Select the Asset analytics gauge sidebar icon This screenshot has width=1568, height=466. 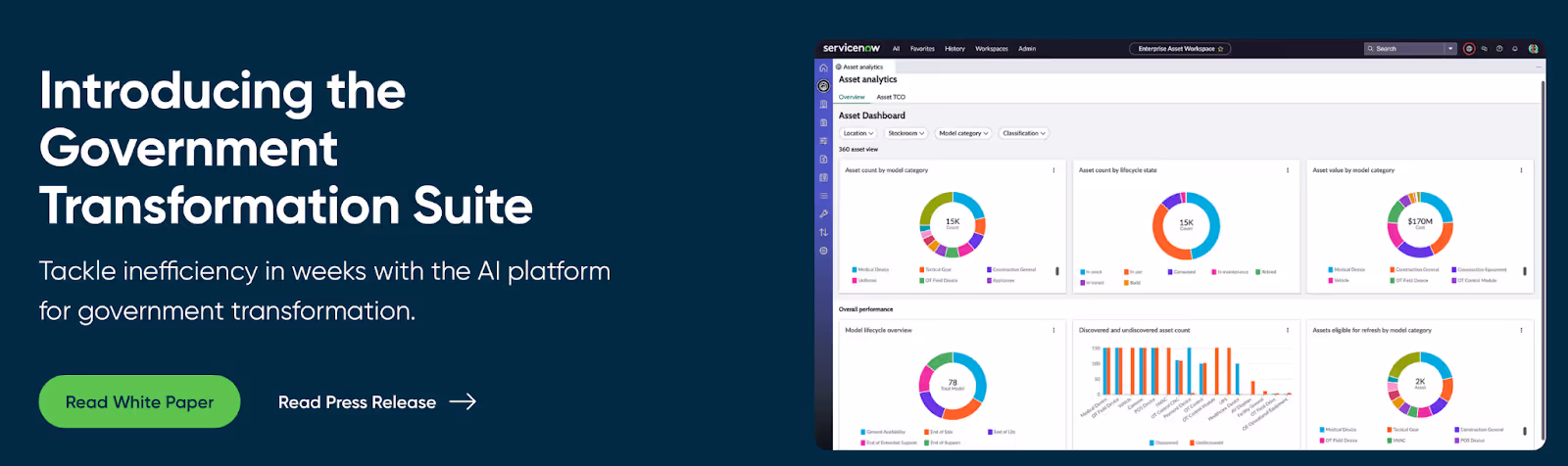click(x=823, y=86)
